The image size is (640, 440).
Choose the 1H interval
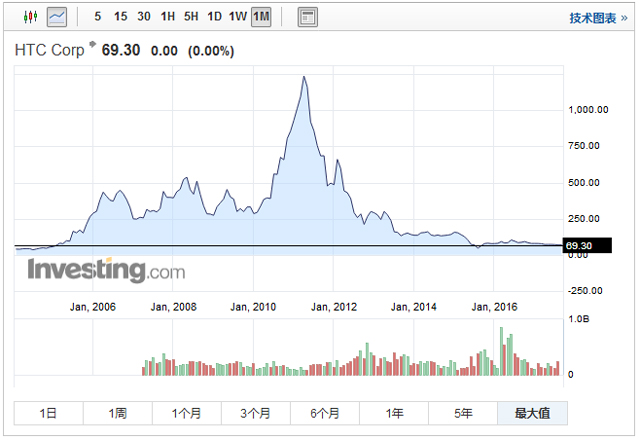(x=168, y=17)
